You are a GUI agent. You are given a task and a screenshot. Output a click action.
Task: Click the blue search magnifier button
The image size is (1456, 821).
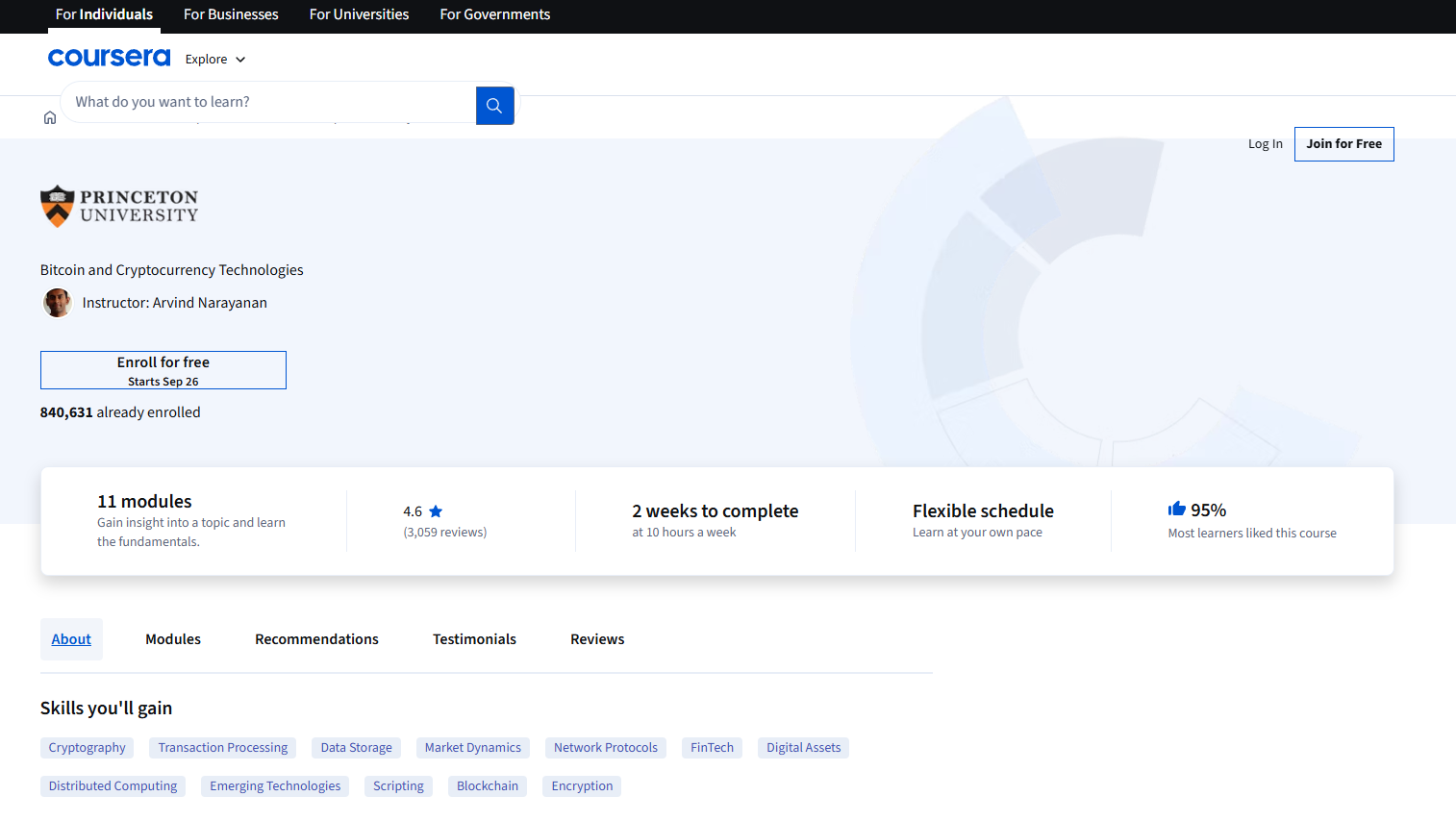click(494, 106)
